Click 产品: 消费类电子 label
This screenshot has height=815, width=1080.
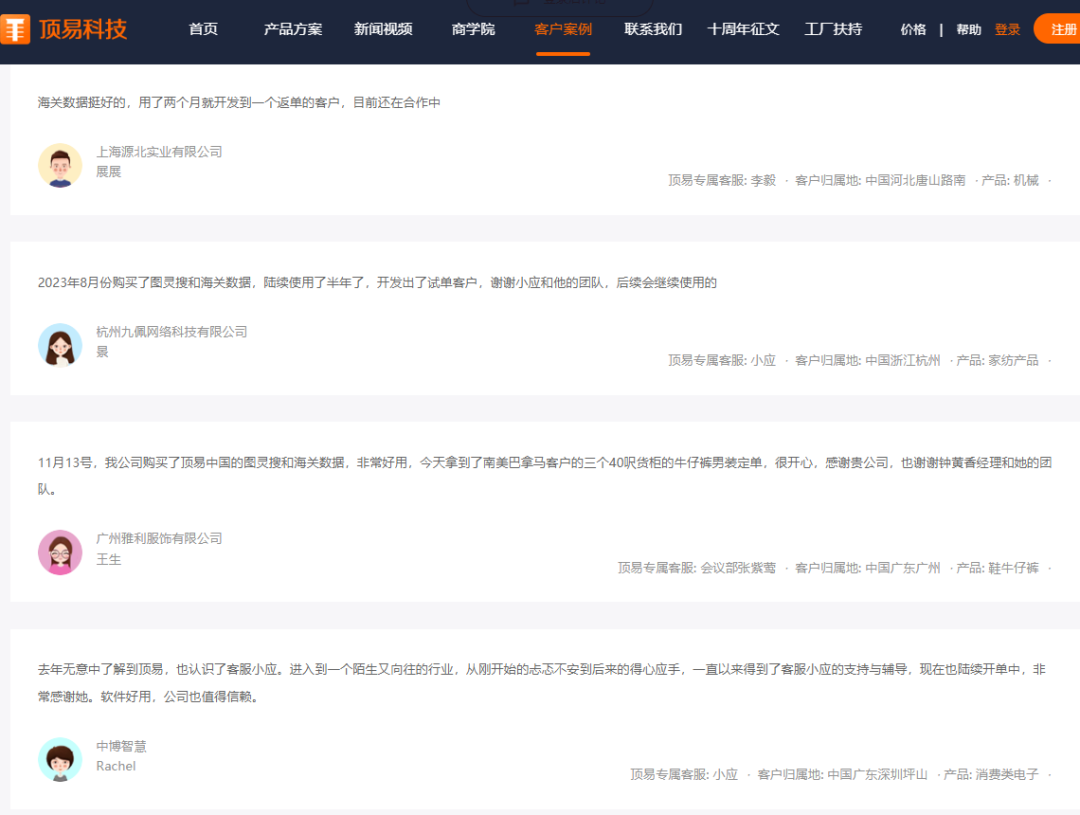[990, 774]
